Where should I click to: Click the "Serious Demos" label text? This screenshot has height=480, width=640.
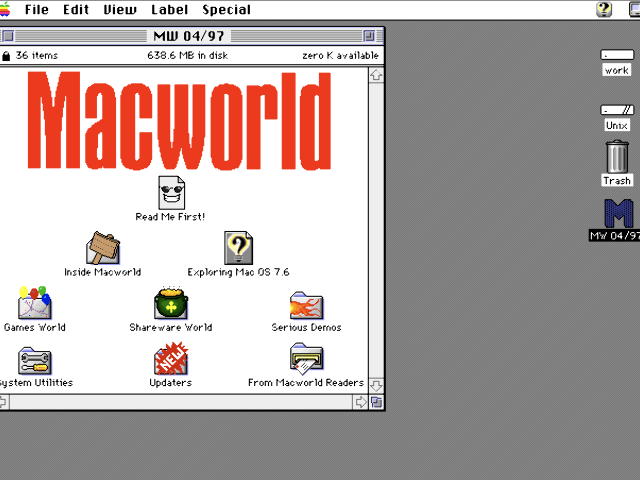pyautogui.click(x=306, y=327)
